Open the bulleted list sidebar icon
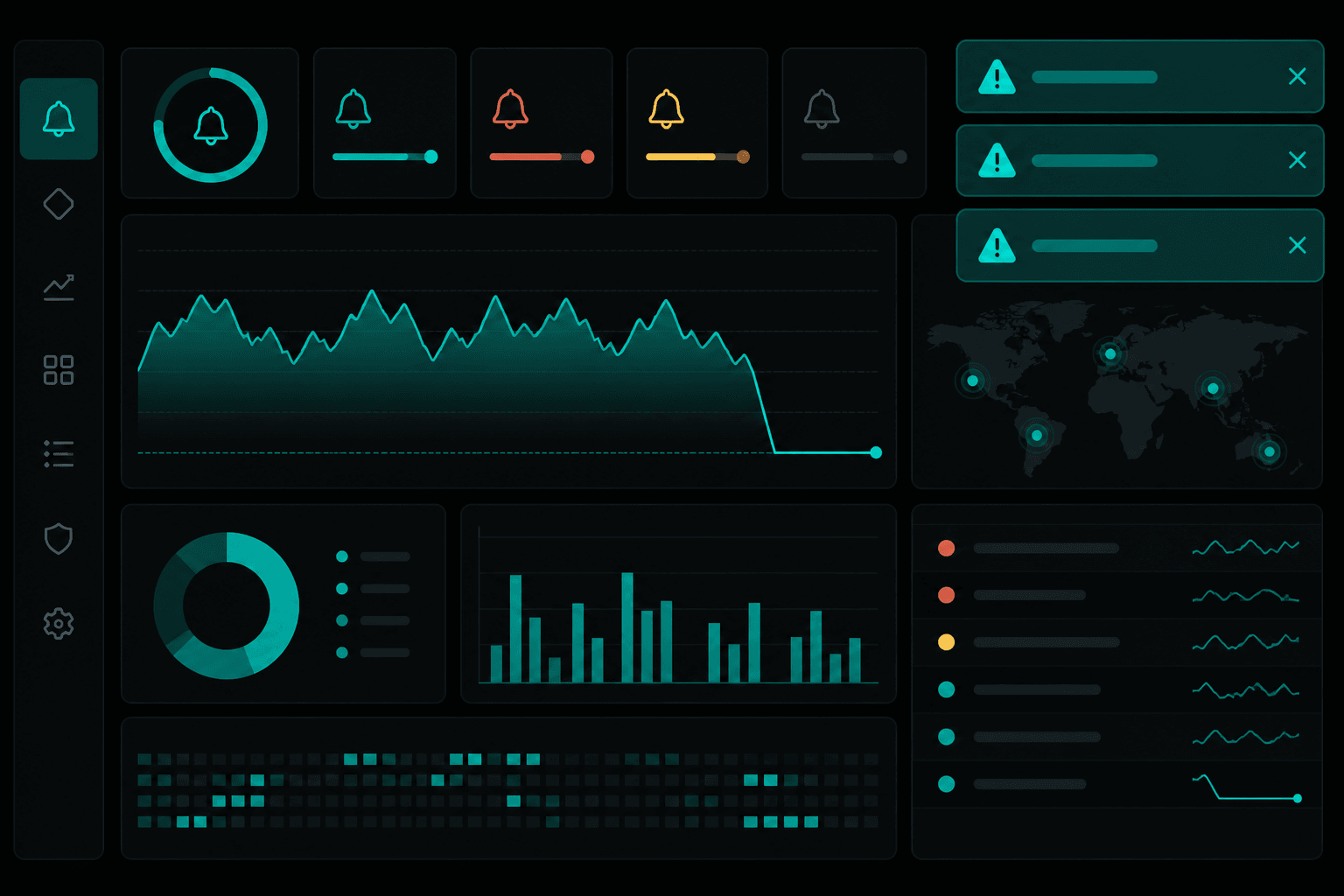Image resolution: width=1344 pixels, height=896 pixels. pyautogui.click(x=59, y=453)
